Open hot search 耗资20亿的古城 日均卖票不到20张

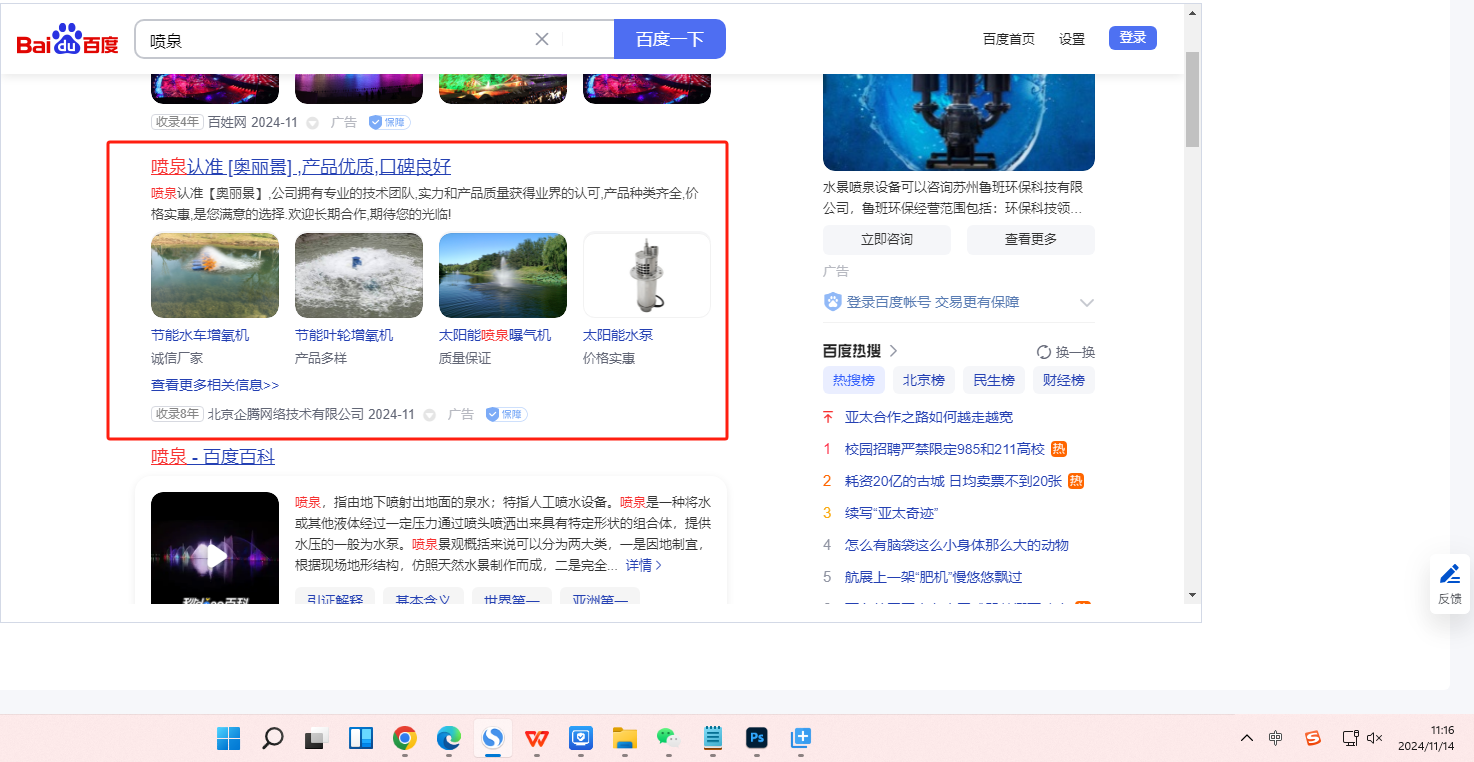point(953,481)
